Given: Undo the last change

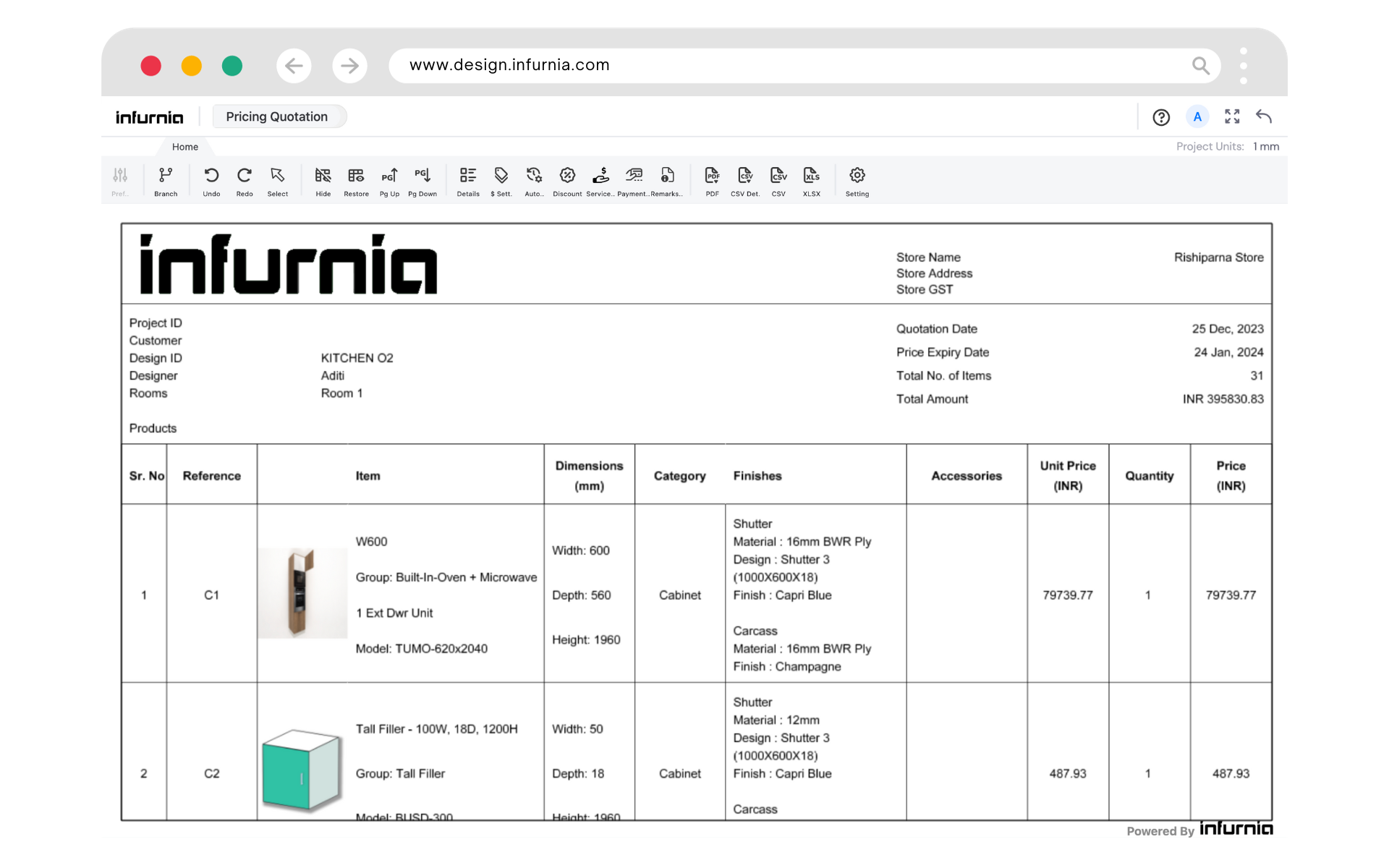Looking at the screenshot, I should point(211,181).
